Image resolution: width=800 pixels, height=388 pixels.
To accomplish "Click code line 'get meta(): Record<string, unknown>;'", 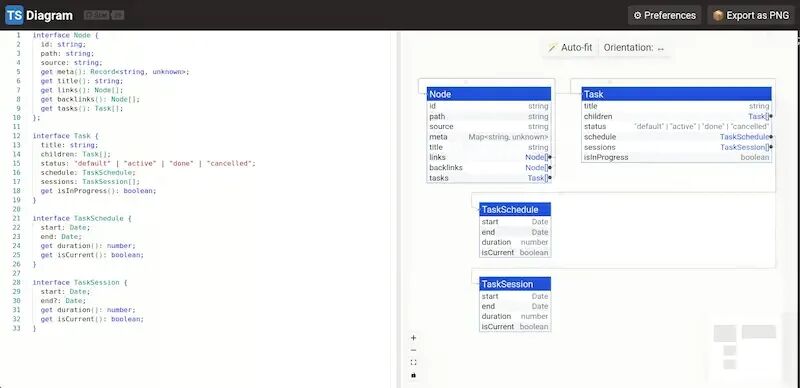I will tap(115, 72).
